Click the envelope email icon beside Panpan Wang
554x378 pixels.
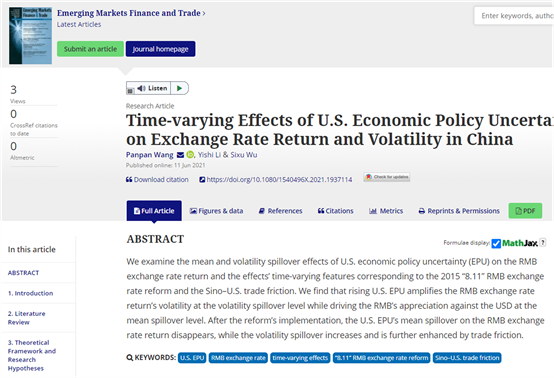pos(180,155)
